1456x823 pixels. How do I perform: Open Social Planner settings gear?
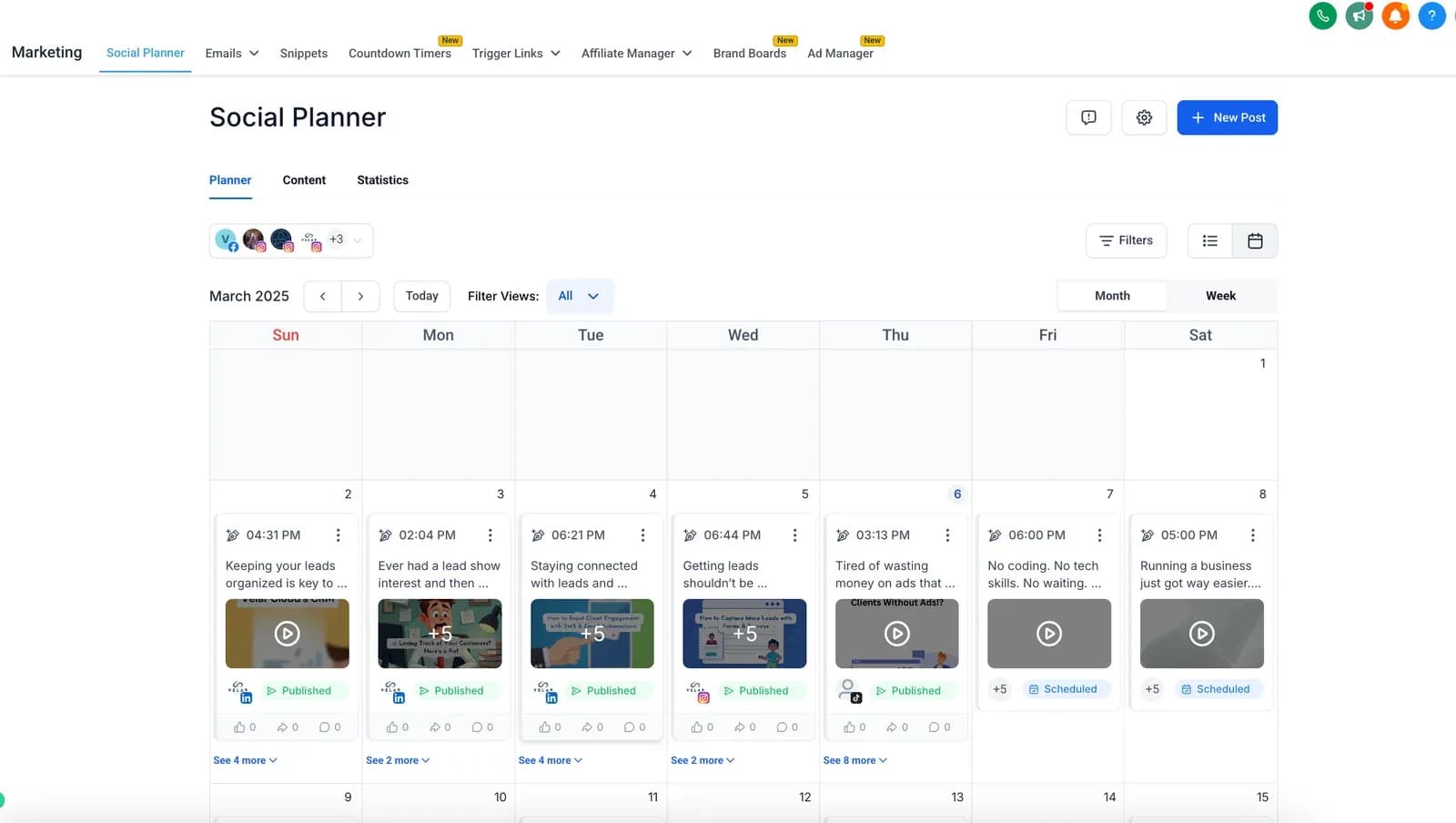[1144, 117]
